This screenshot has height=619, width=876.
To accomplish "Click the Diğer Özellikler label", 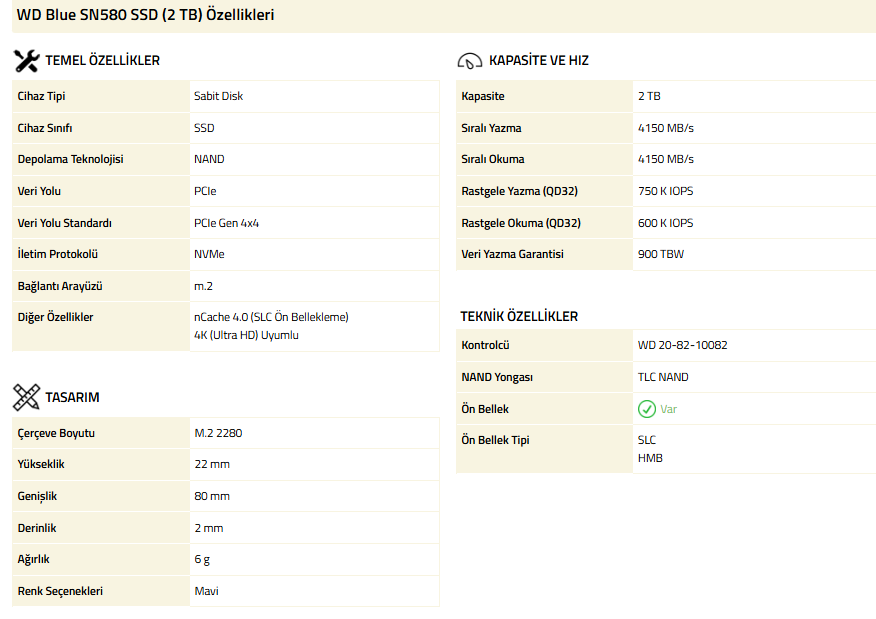I will (55, 317).
